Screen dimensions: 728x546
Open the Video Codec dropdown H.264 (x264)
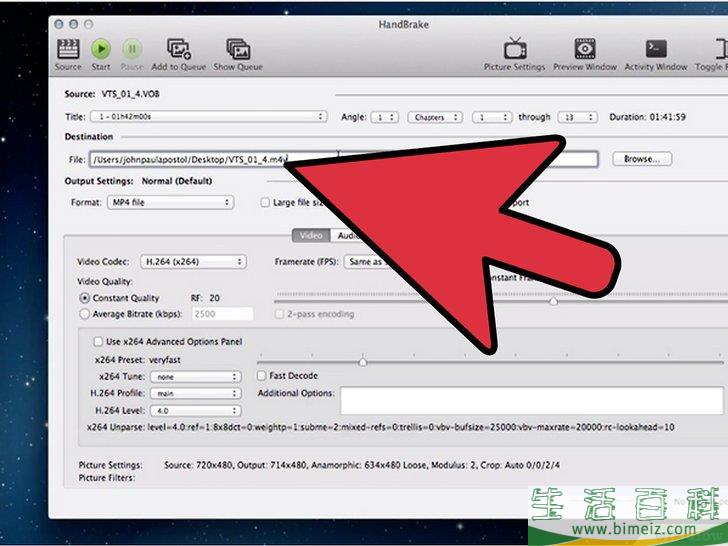tap(193, 262)
